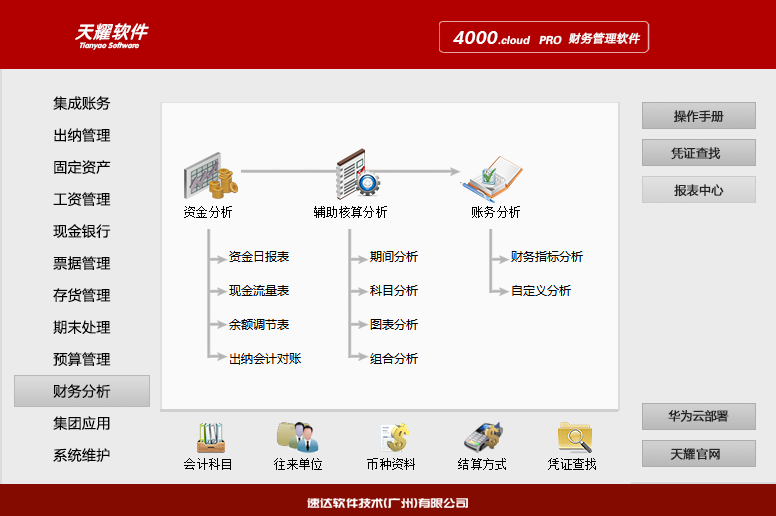
Task: Select 现金银行 in the sidebar
Action: click(x=82, y=231)
